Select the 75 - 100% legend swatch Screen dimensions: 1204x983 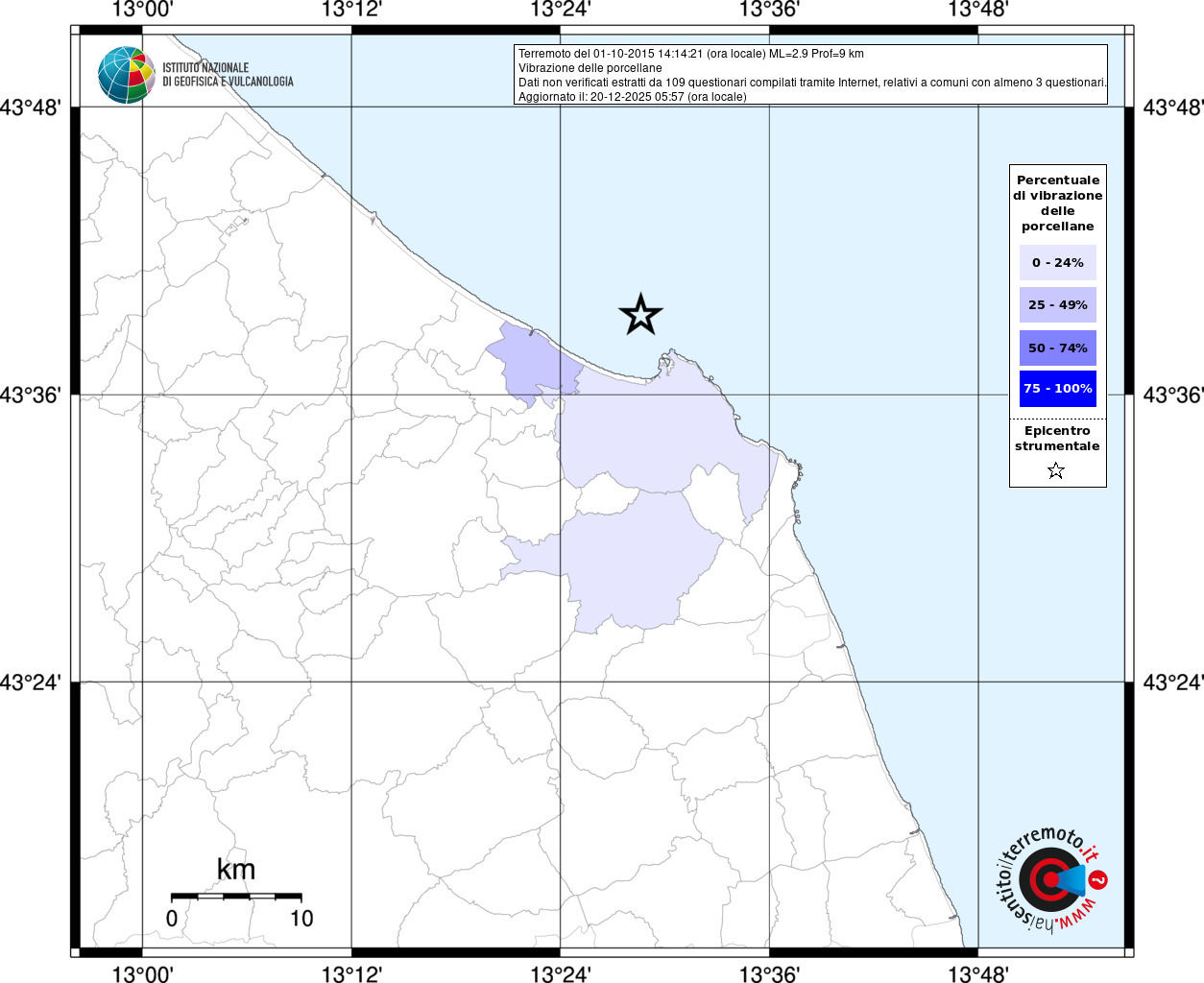coord(1057,389)
